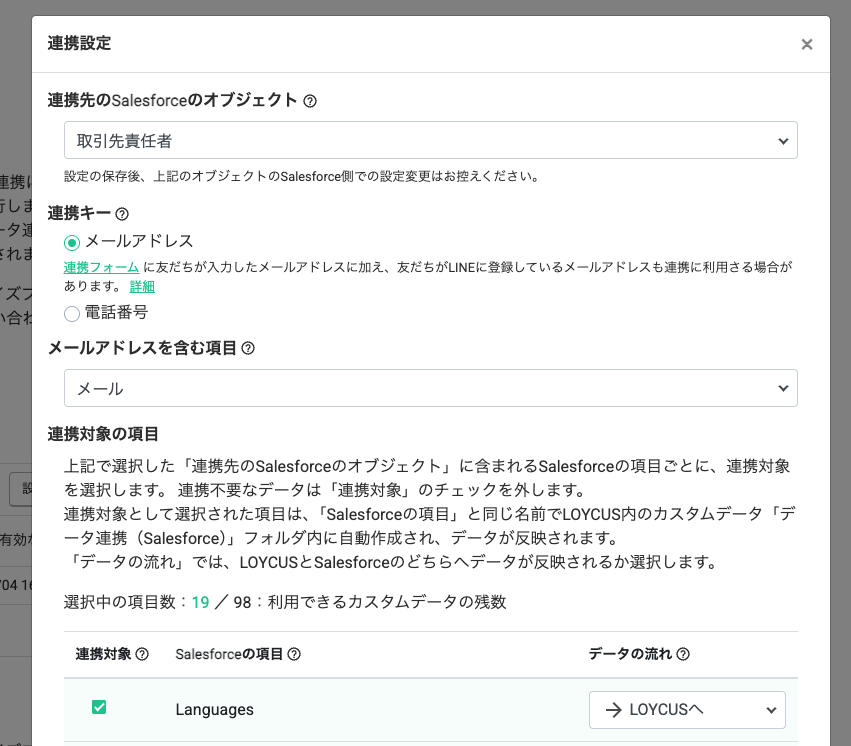Select the メールアドレス radio button
Image resolution: width=851 pixels, height=746 pixels.
coord(72,242)
